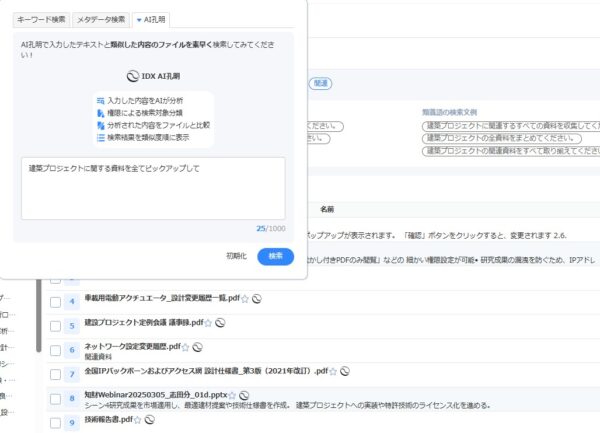Click the AI孔明 icon beside 知財Webinar20250305 pptx
The width and height of the screenshot is (600, 433).
(x=244, y=396)
